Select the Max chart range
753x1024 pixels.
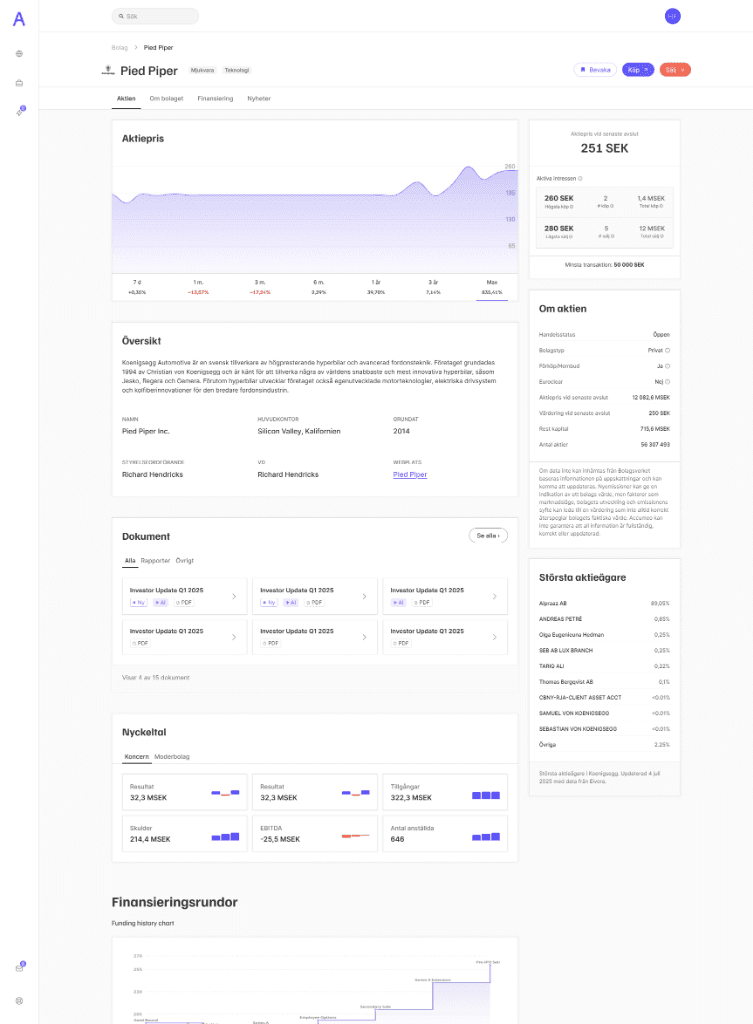pos(492,287)
